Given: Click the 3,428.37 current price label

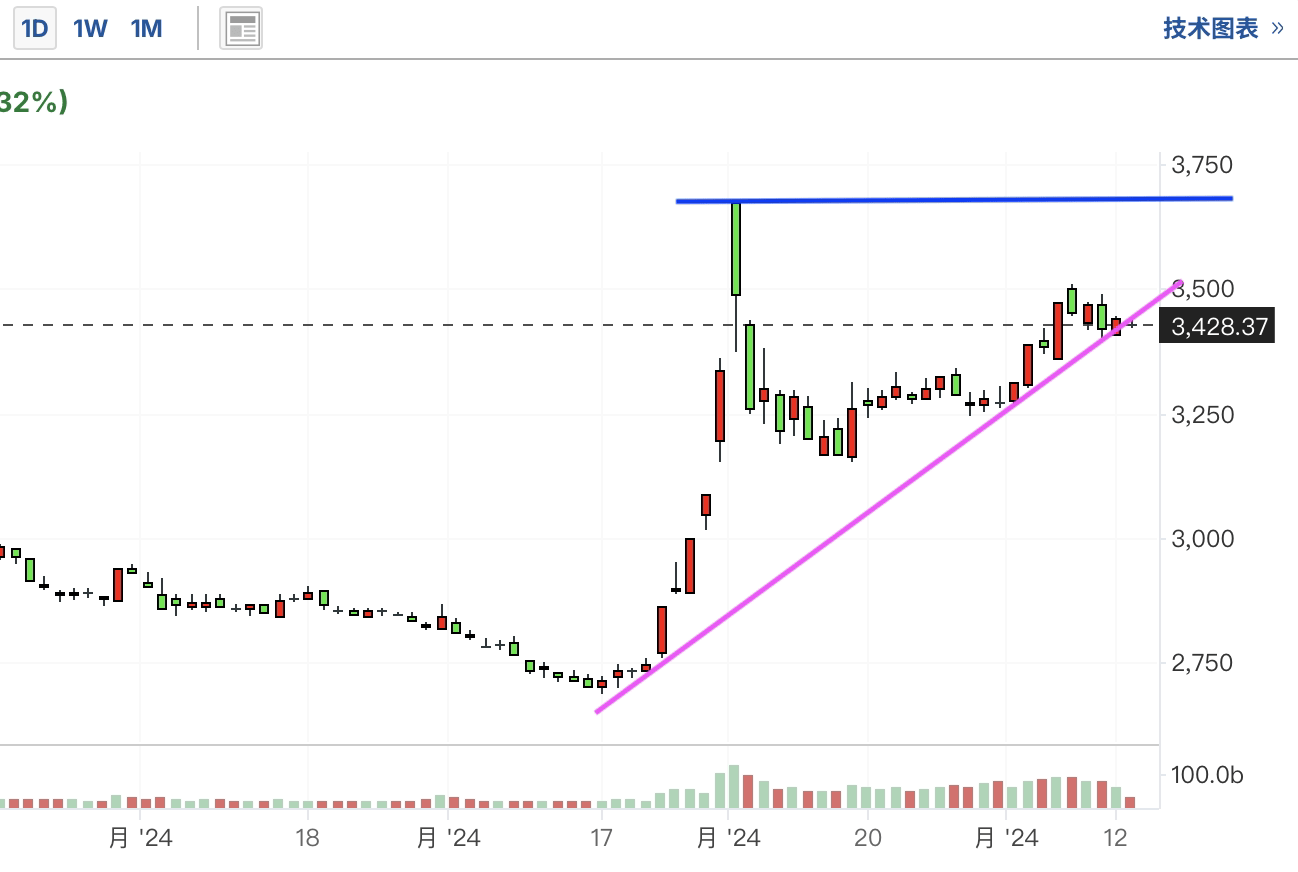Looking at the screenshot, I should 1216,326.
